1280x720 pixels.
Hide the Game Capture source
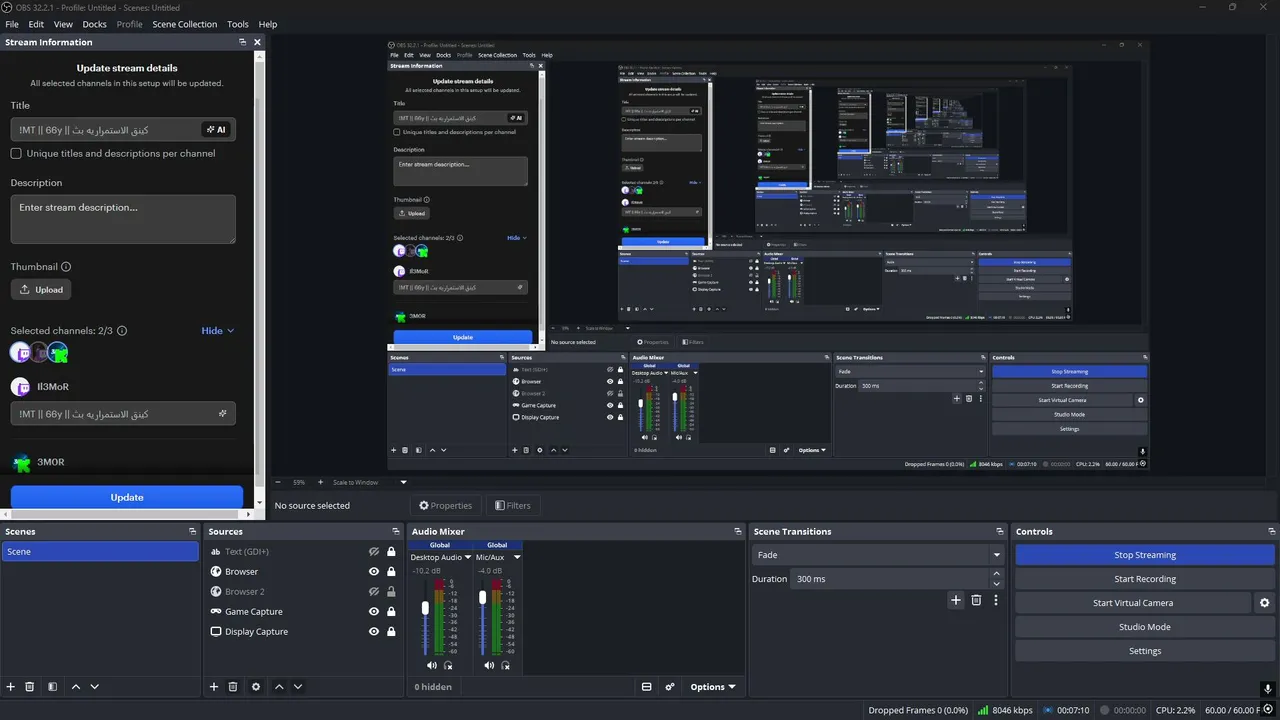tap(374, 611)
